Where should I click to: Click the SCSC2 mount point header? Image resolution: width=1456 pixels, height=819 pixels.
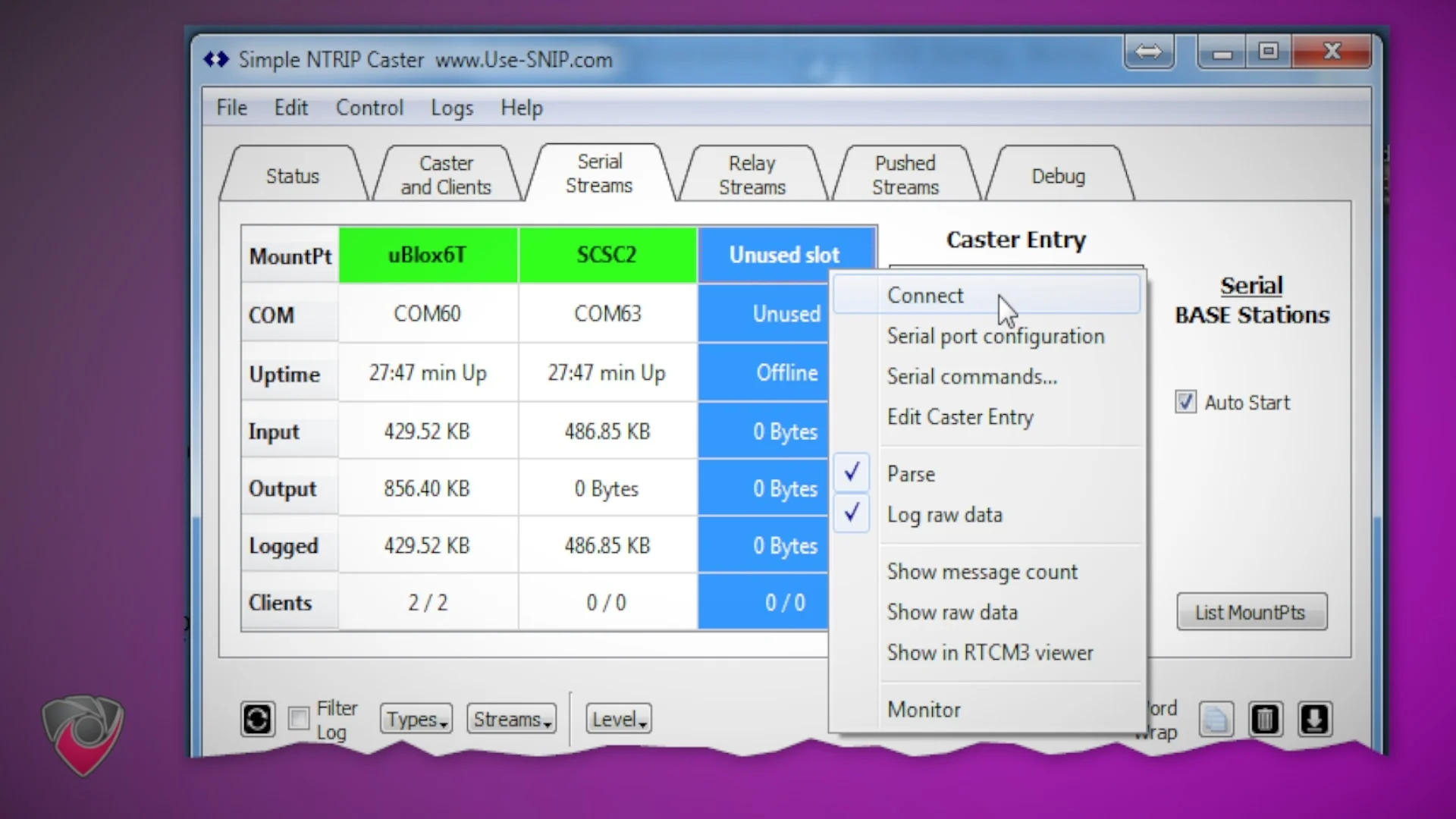(x=607, y=255)
